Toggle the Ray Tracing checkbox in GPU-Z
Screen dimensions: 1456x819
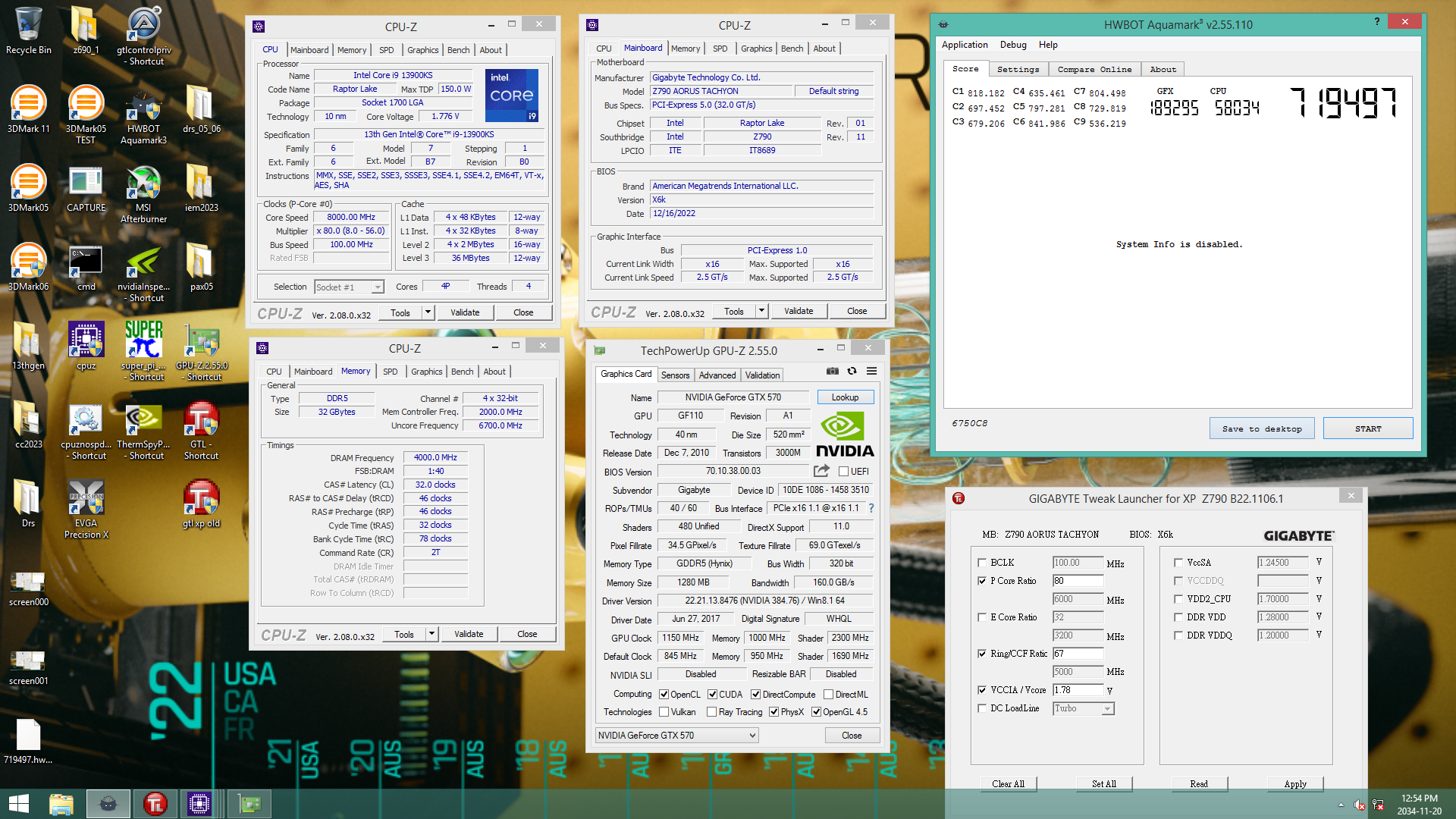[x=711, y=712]
